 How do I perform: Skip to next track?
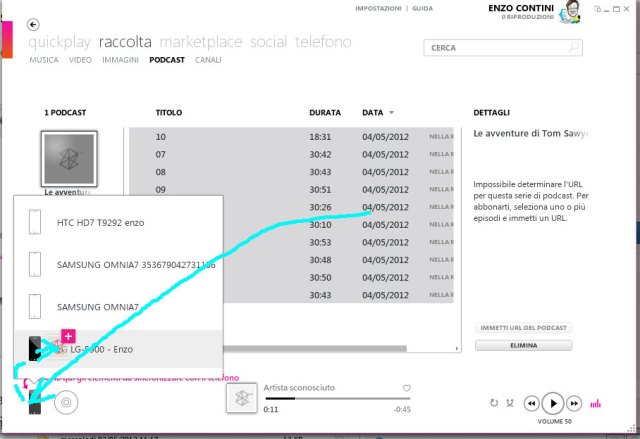(574, 403)
